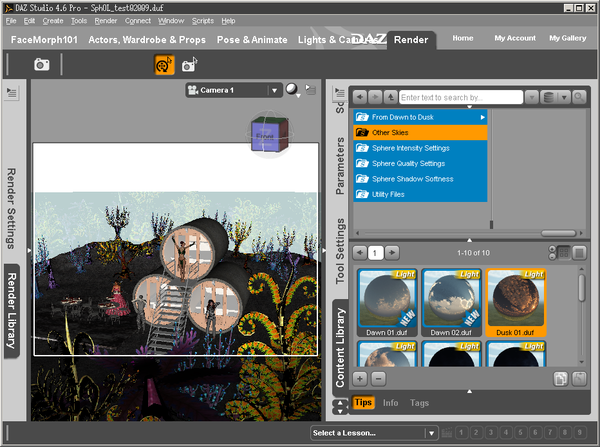Select the Info tab
This screenshot has height=447, width=600.
click(390, 403)
